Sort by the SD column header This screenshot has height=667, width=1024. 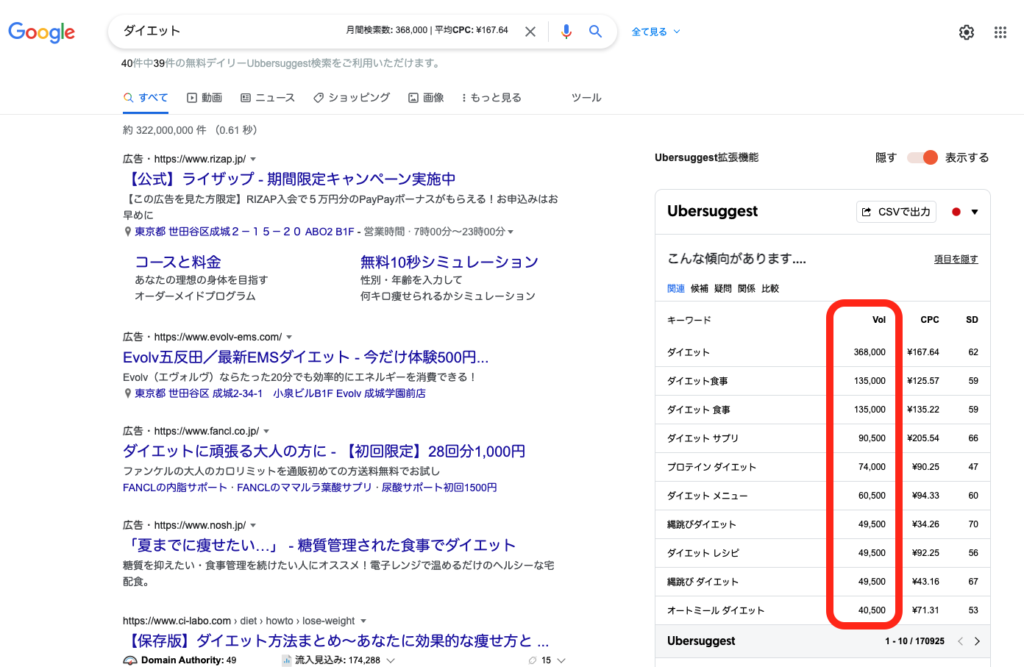point(972,320)
